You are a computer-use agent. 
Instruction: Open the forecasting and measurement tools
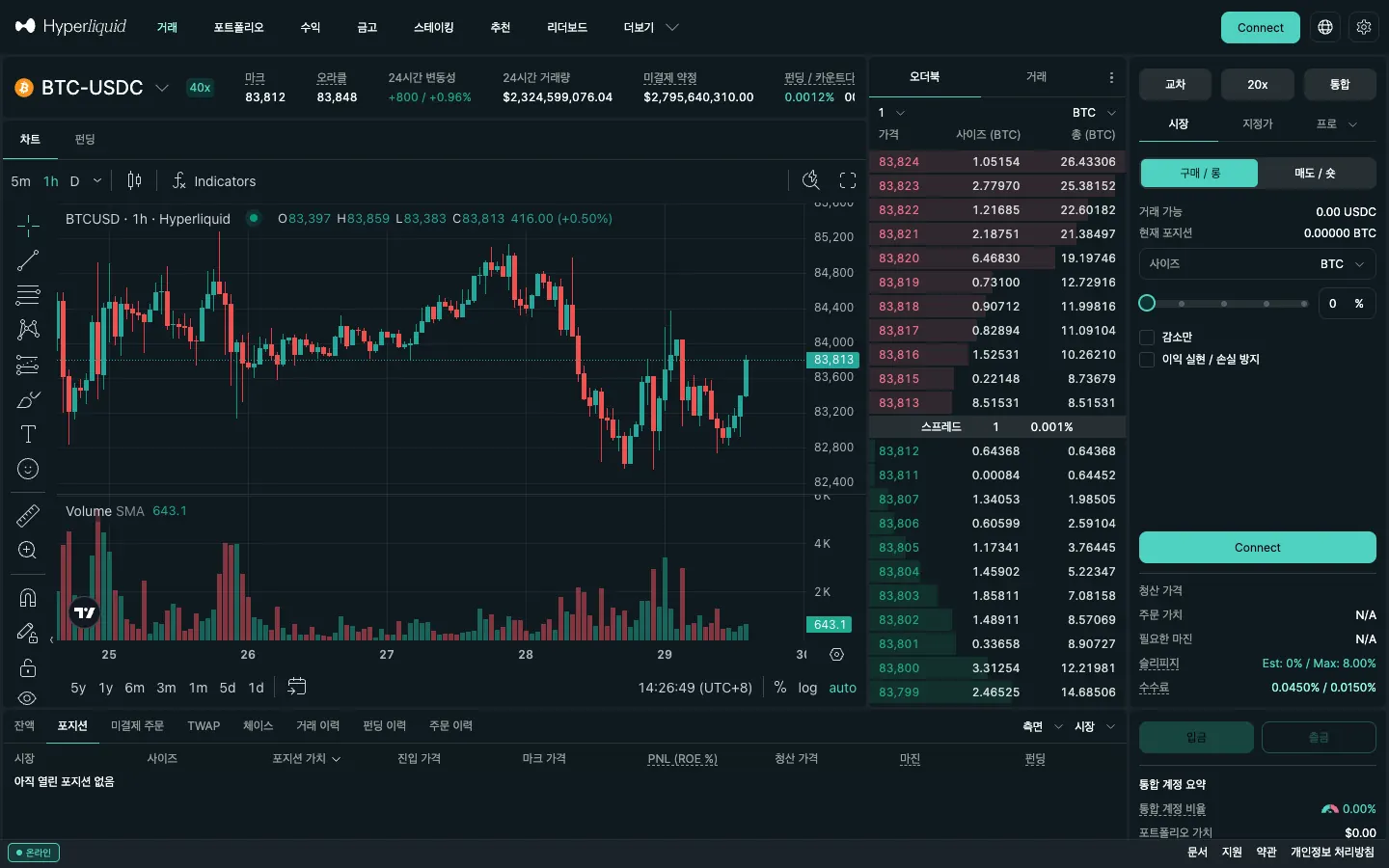[x=28, y=365]
